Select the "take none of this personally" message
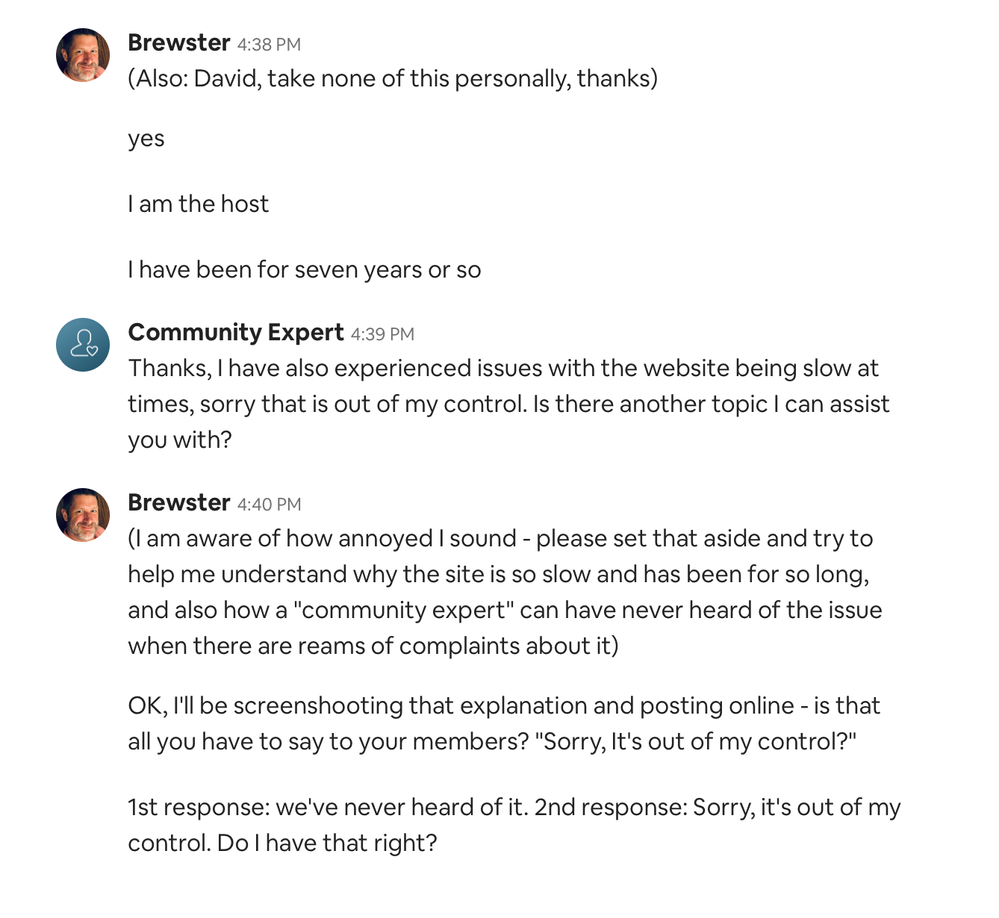Screen dimensions: 999x918 (393, 79)
